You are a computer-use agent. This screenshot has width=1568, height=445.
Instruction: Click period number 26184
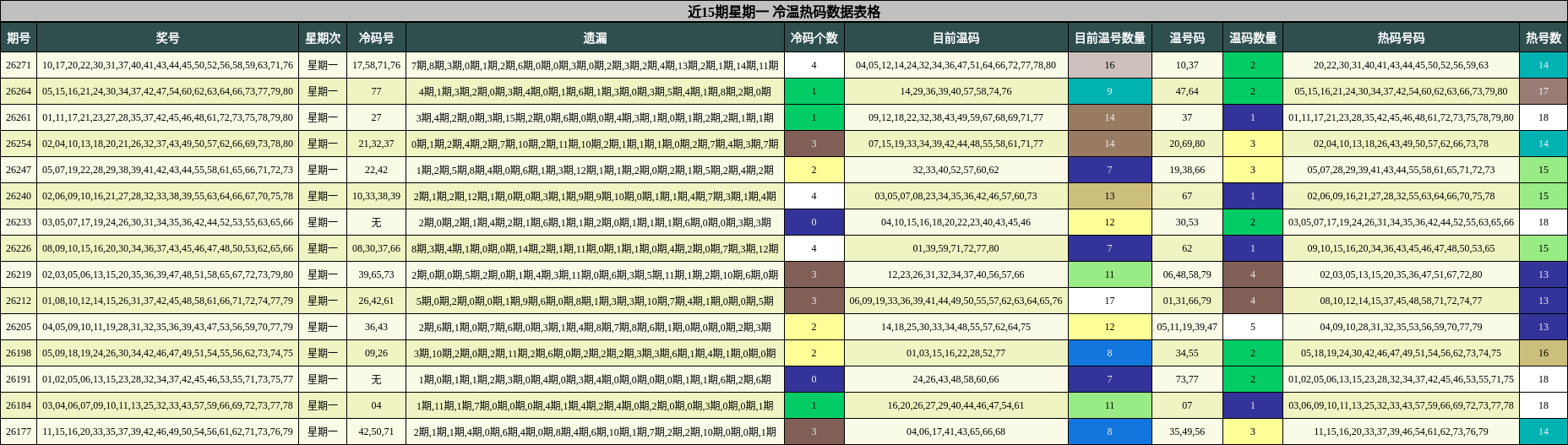click(x=19, y=405)
